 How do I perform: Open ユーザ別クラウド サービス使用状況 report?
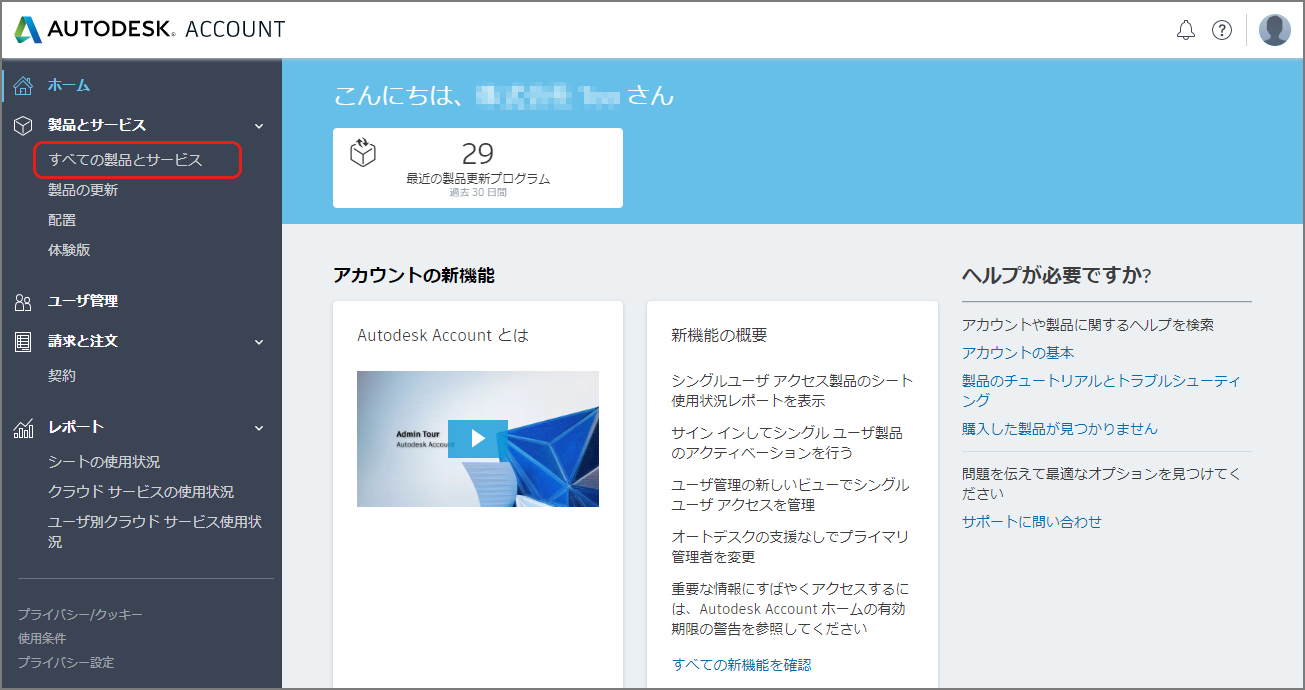point(155,532)
